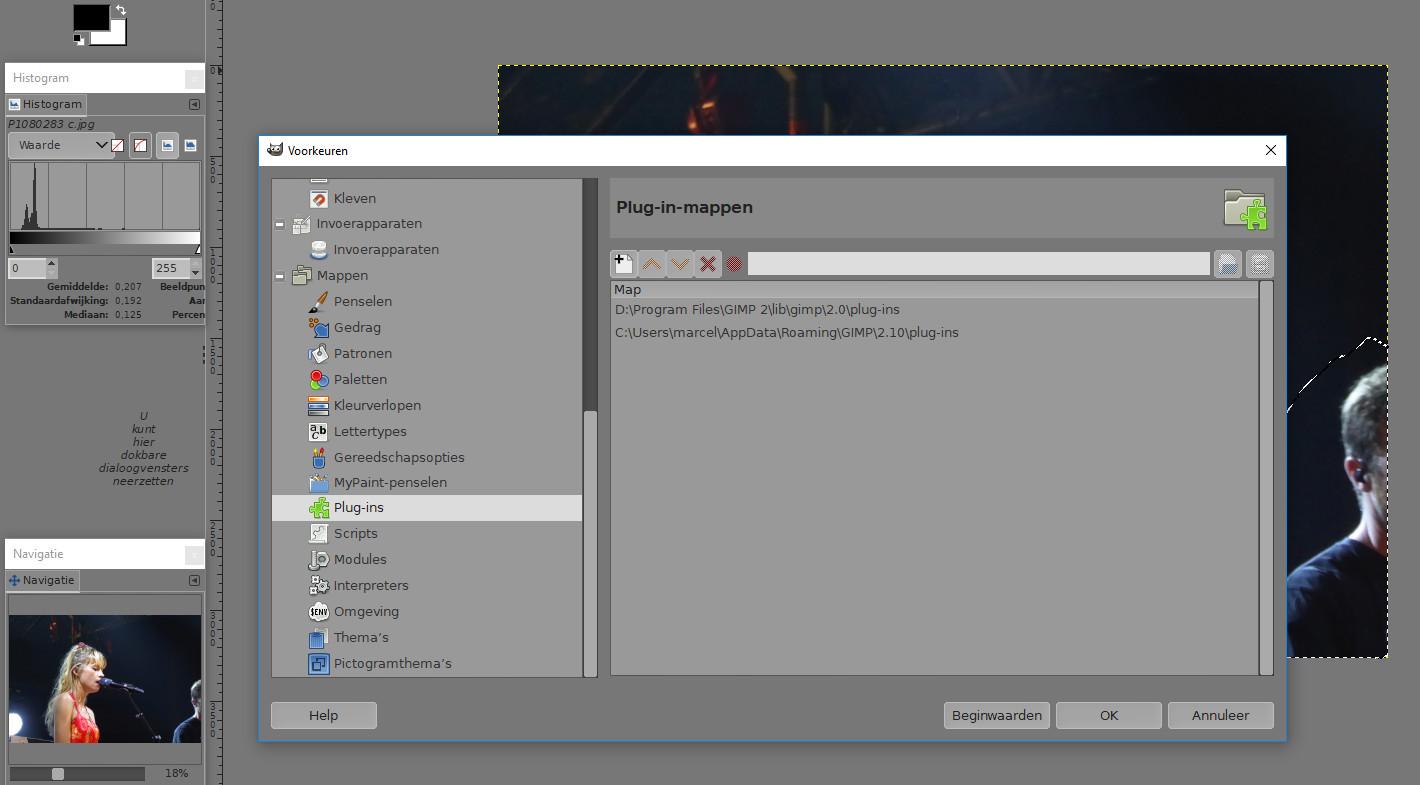1420x785 pixels.
Task: Select the Invoerapparaten parent category label
Action: click(369, 224)
